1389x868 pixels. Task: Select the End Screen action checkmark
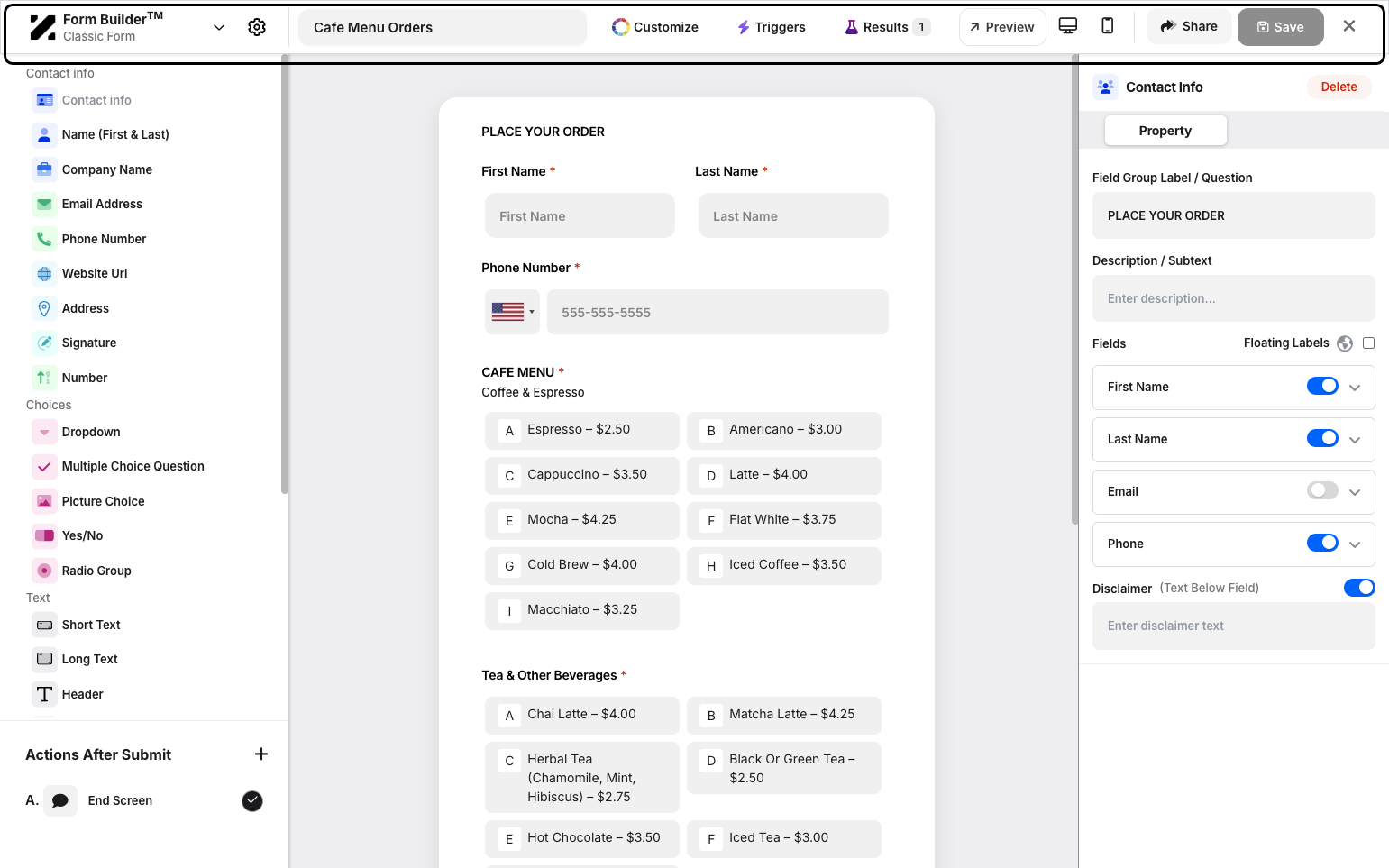pyautogui.click(x=252, y=800)
